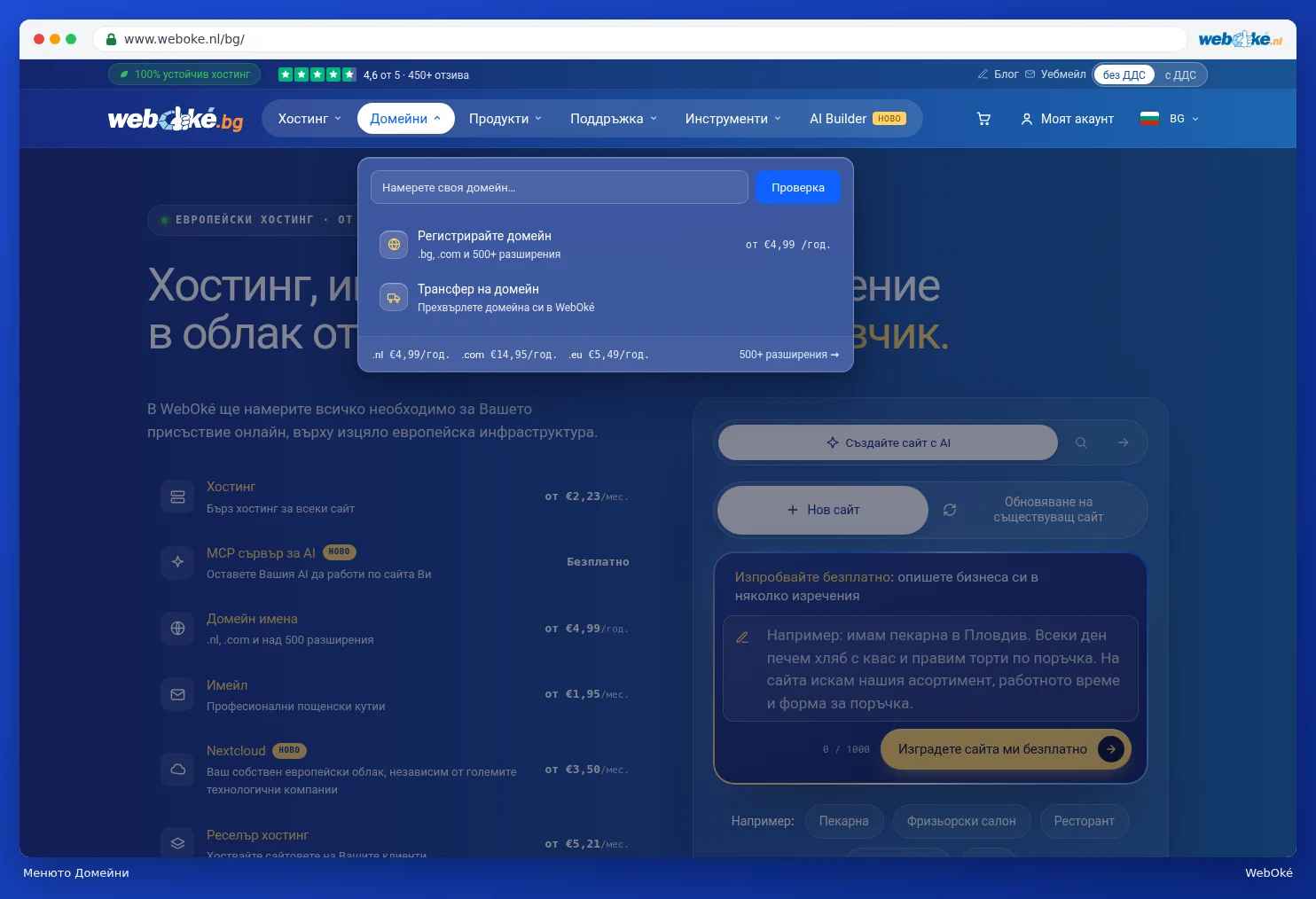This screenshot has width=1316, height=899.
Task: Click the pencil icon in the description box
Action: (743, 637)
